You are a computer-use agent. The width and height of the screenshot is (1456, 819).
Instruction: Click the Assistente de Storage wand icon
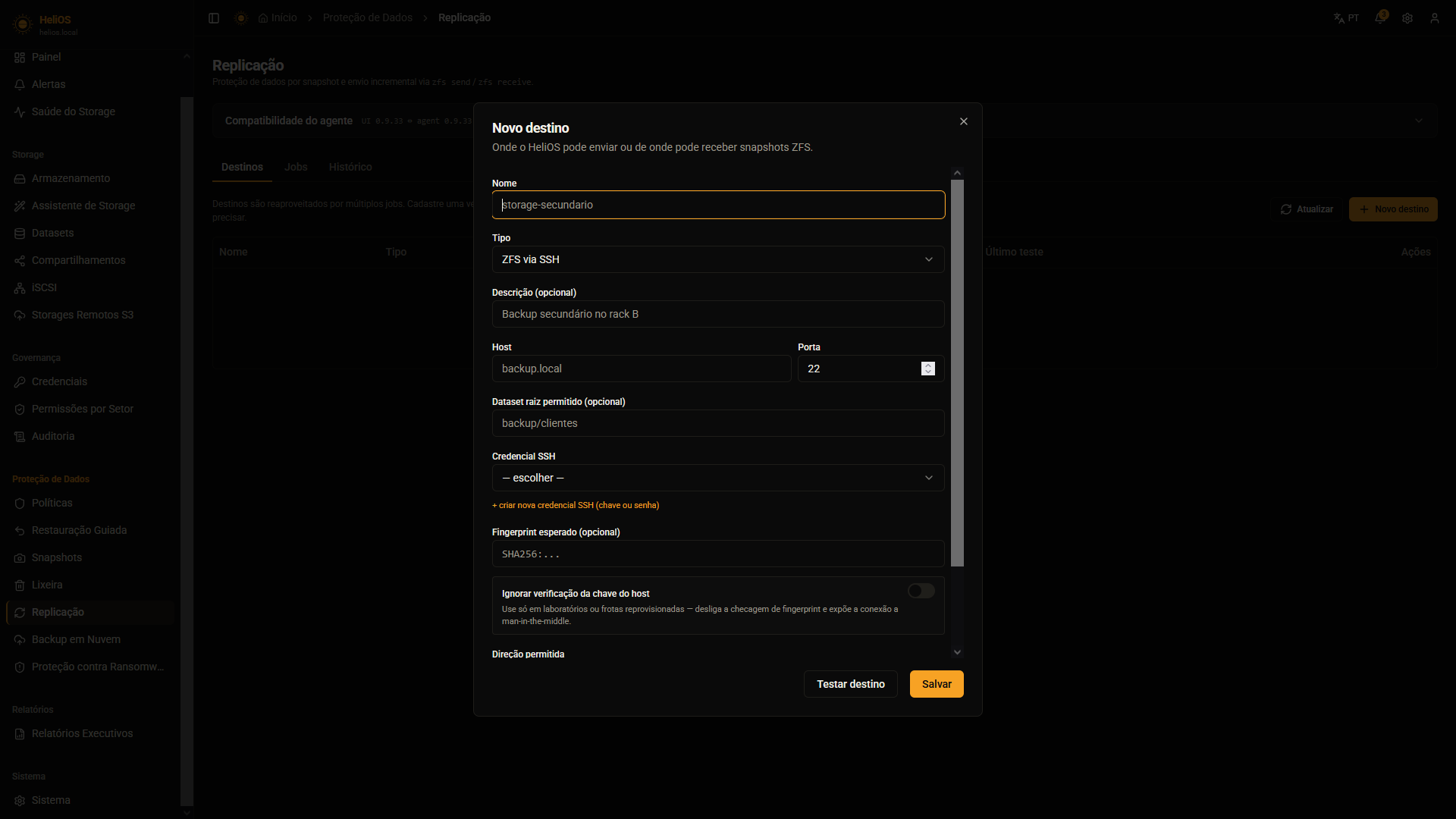coord(20,206)
